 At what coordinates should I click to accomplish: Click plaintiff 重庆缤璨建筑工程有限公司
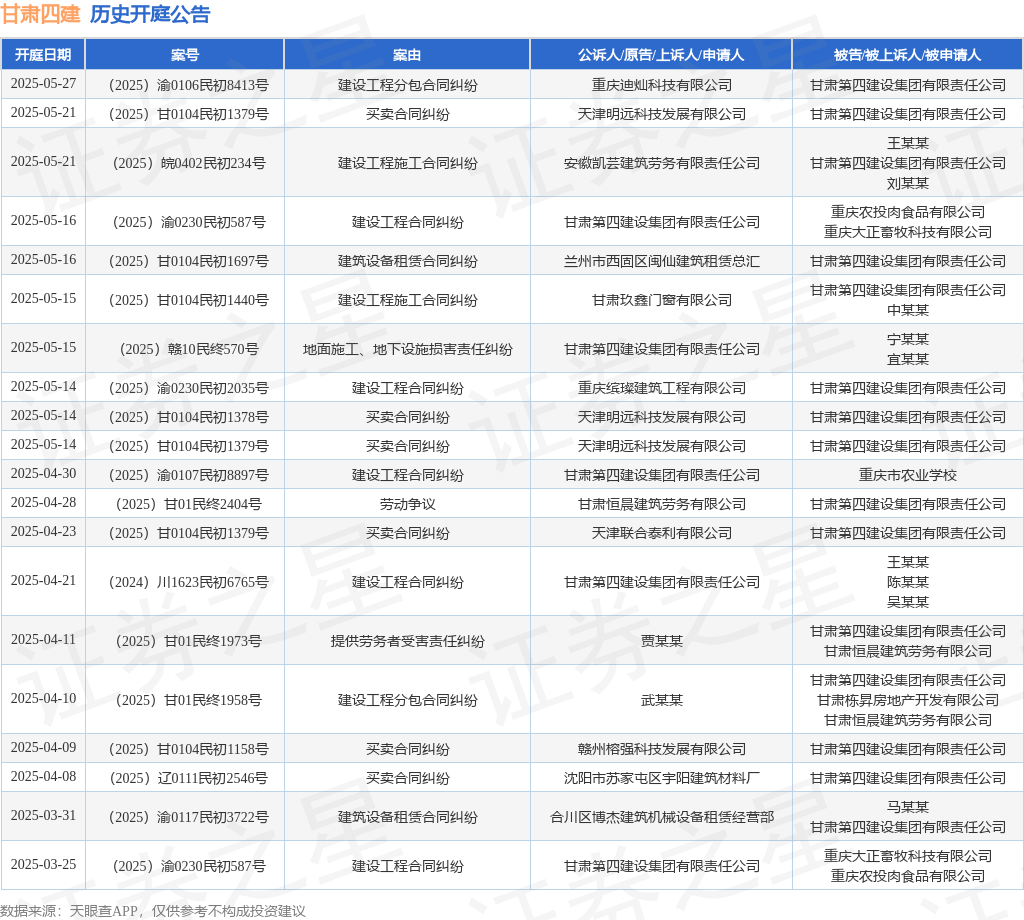click(661, 389)
